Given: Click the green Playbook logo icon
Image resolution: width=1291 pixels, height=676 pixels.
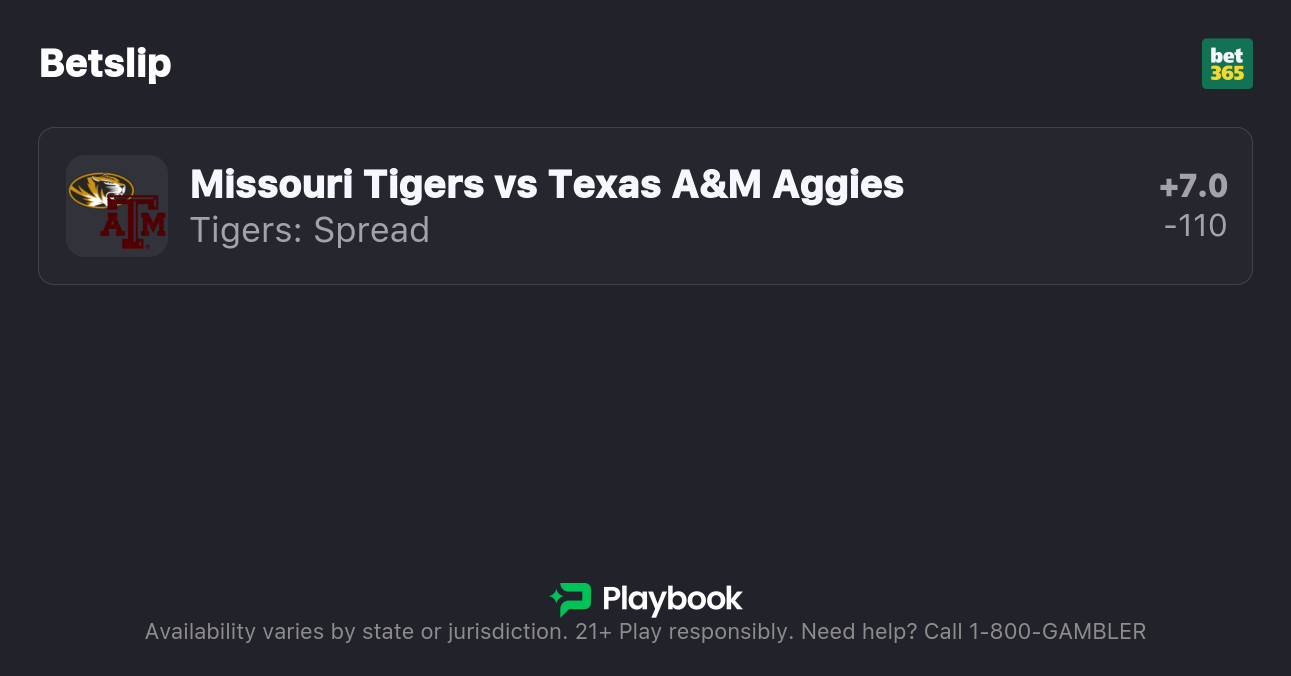Looking at the screenshot, I should [571, 599].
